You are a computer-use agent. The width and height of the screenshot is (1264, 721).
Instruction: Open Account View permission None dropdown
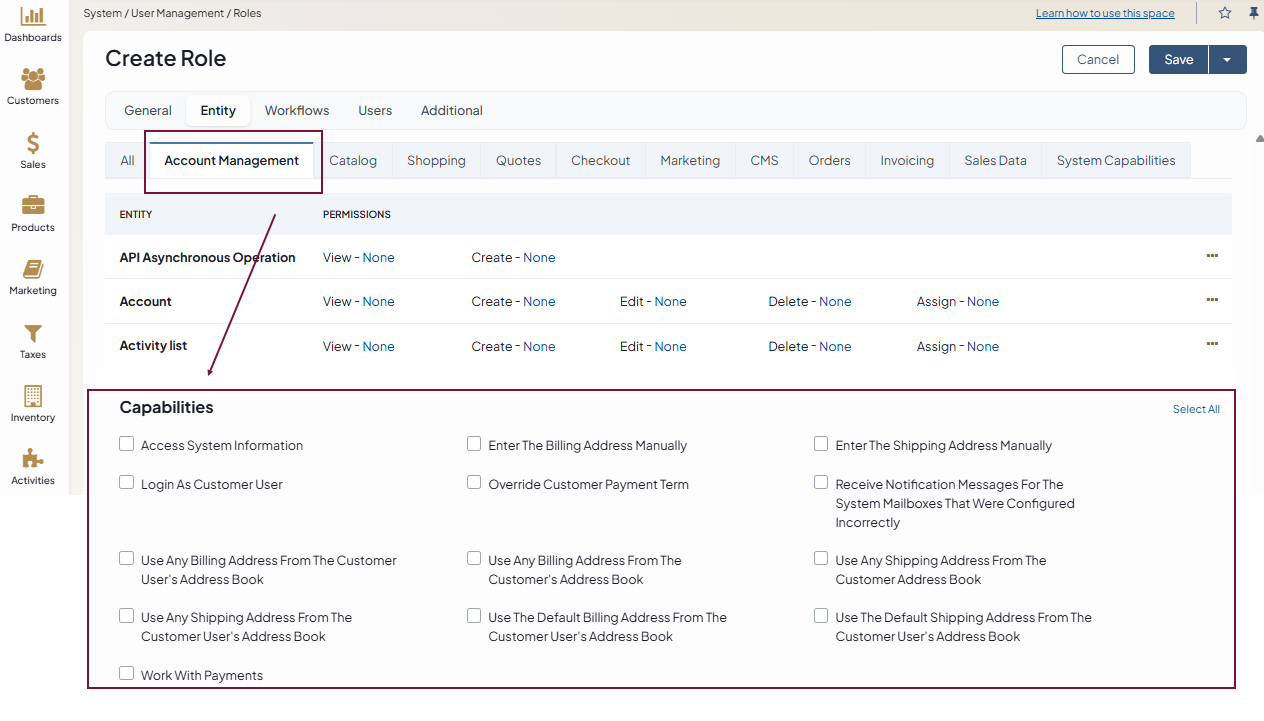point(378,302)
